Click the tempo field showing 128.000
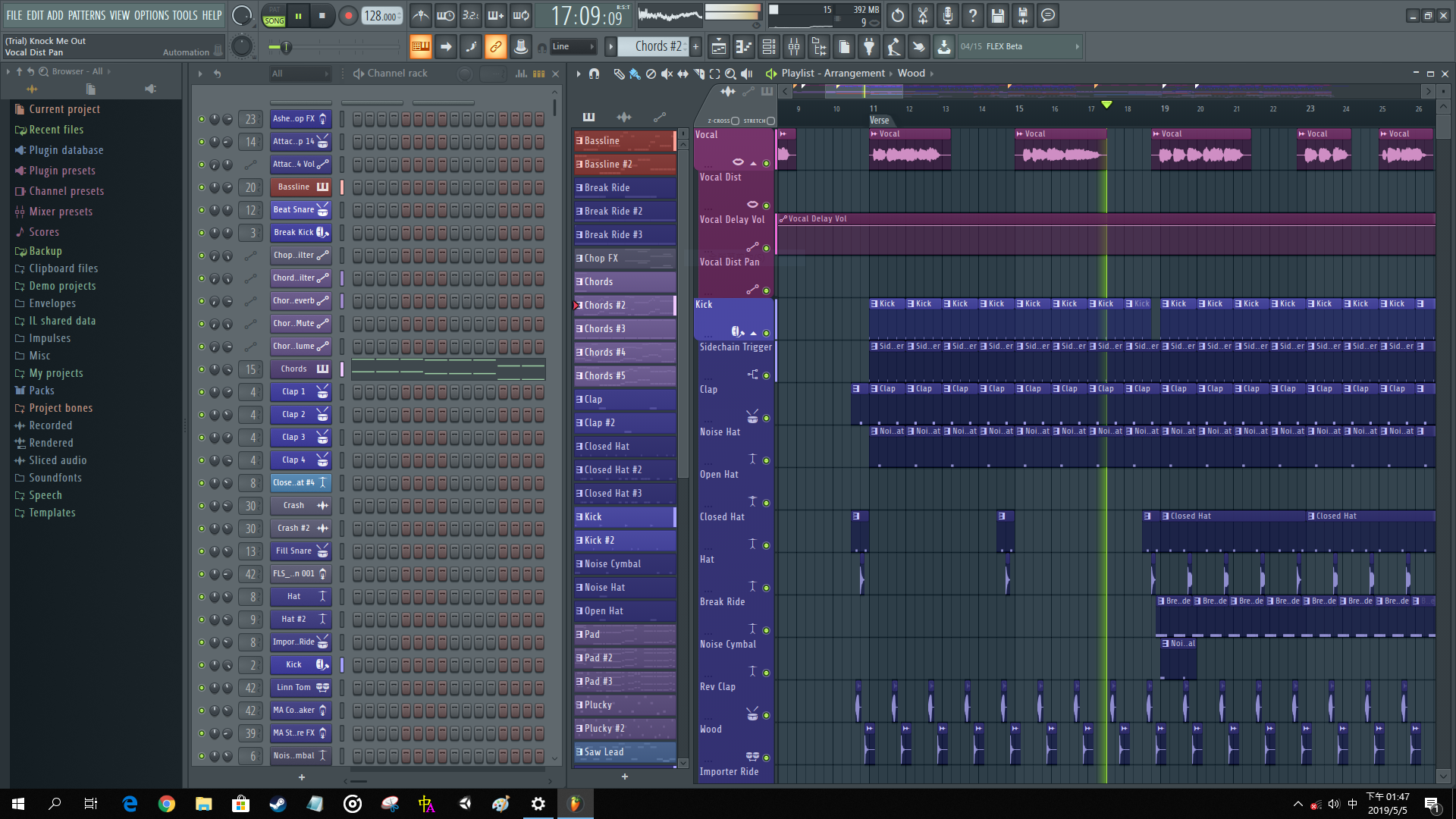The height and width of the screenshot is (819, 1456). click(381, 16)
